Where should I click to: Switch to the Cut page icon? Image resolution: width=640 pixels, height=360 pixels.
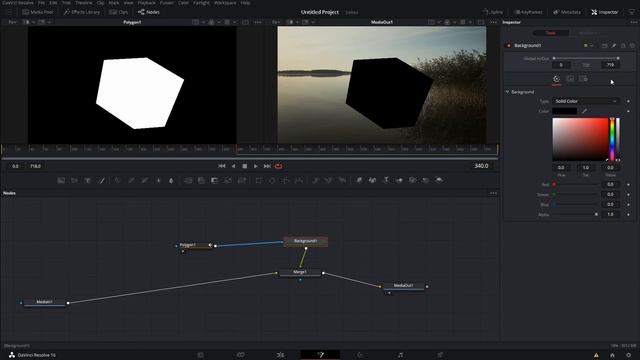pyautogui.click(x=240, y=355)
